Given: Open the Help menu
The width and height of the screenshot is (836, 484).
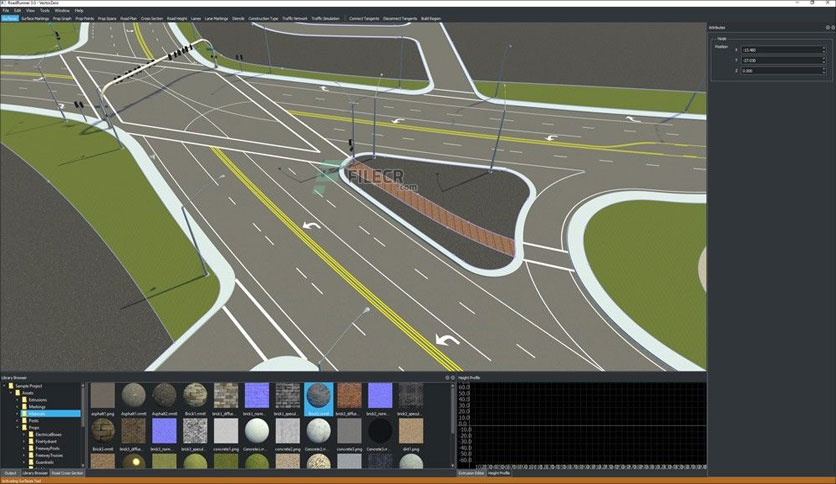Looking at the screenshot, I should click(x=79, y=10).
